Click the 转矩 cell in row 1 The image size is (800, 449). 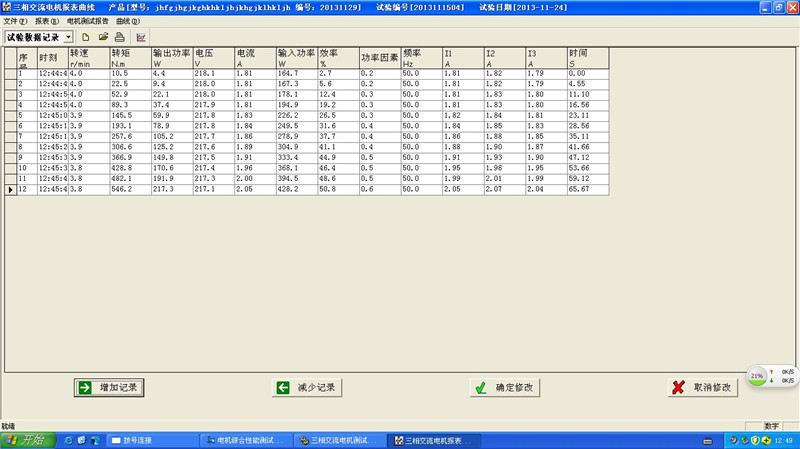coord(129,74)
